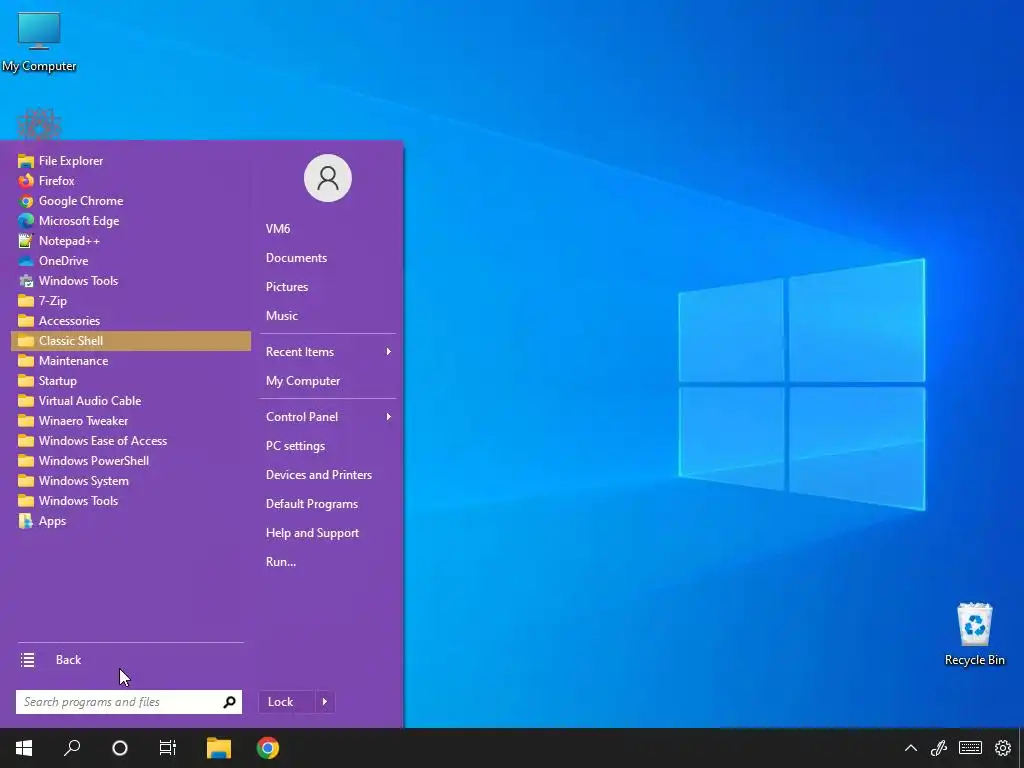
Task: Launch Microsoft Edge from the programs list
Action: tap(131, 221)
